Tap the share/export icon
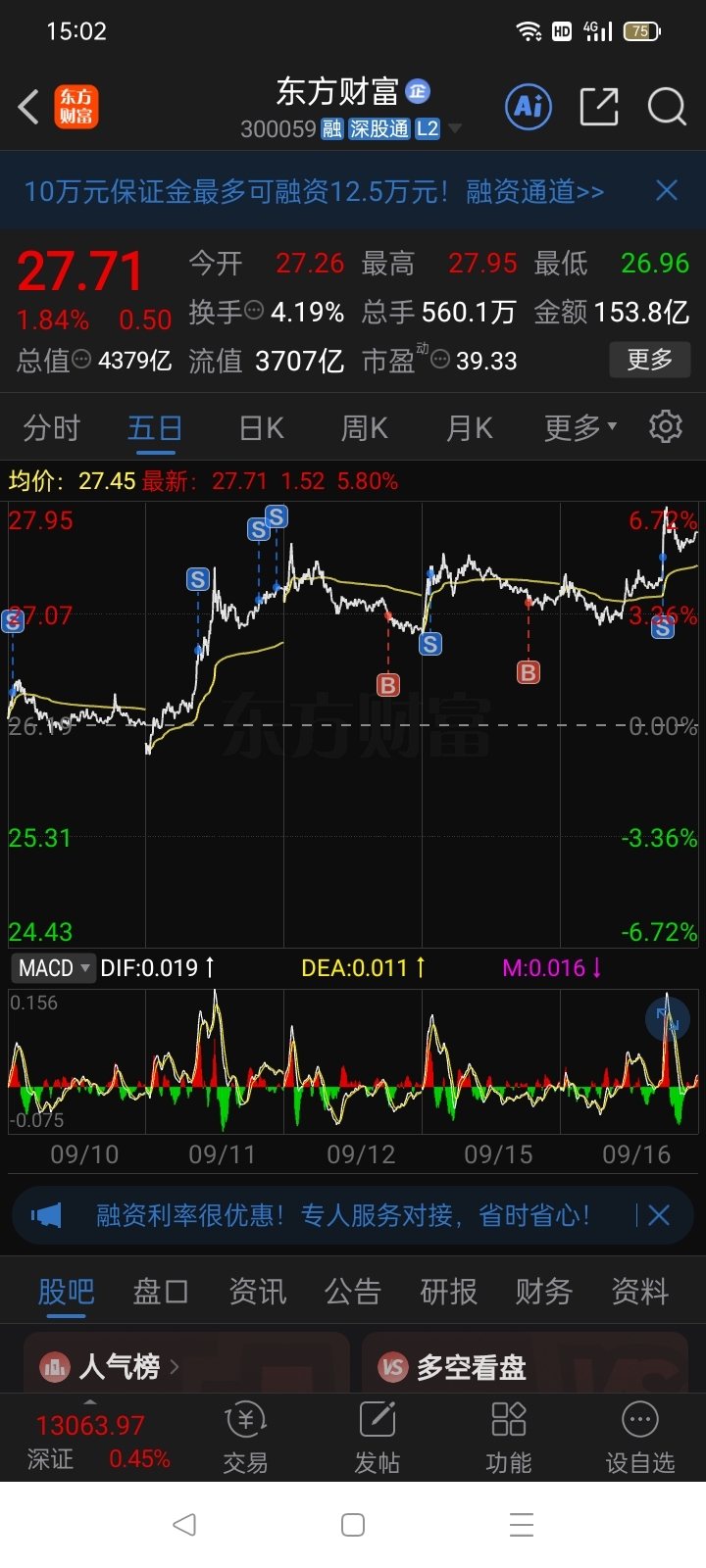This screenshot has height=1568, width=706. click(599, 107)
